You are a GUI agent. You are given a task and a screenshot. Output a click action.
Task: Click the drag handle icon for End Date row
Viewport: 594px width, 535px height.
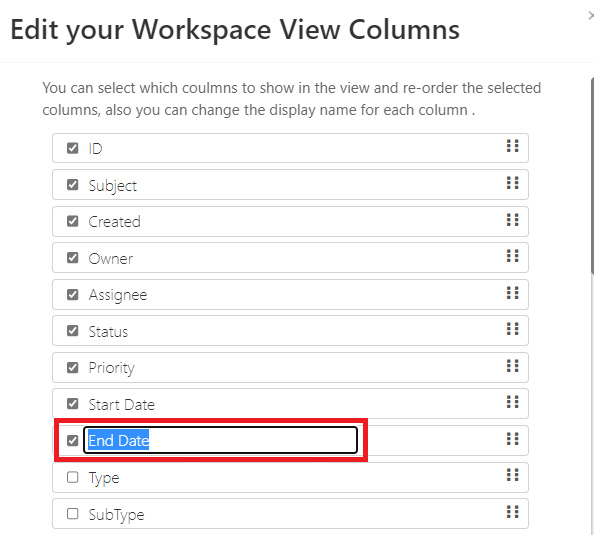tap(513, 439)
